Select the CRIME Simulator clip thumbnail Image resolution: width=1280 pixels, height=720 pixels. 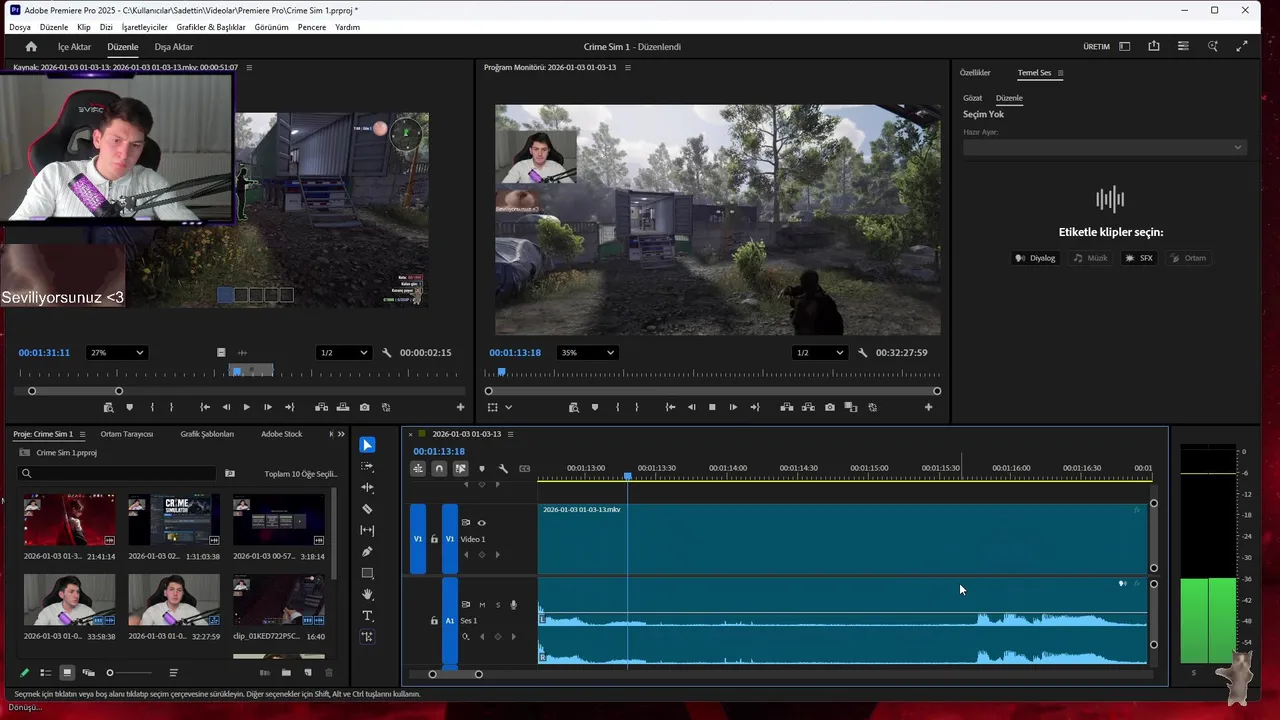[174, 520]
